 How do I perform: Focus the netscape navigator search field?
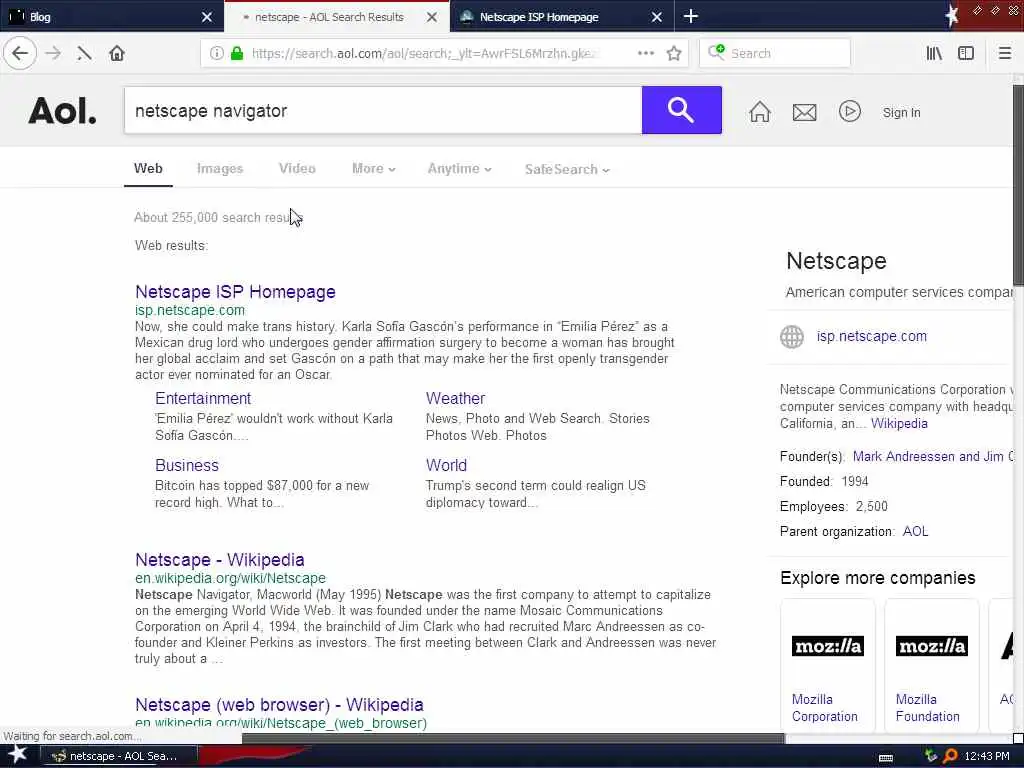[383, 110]
